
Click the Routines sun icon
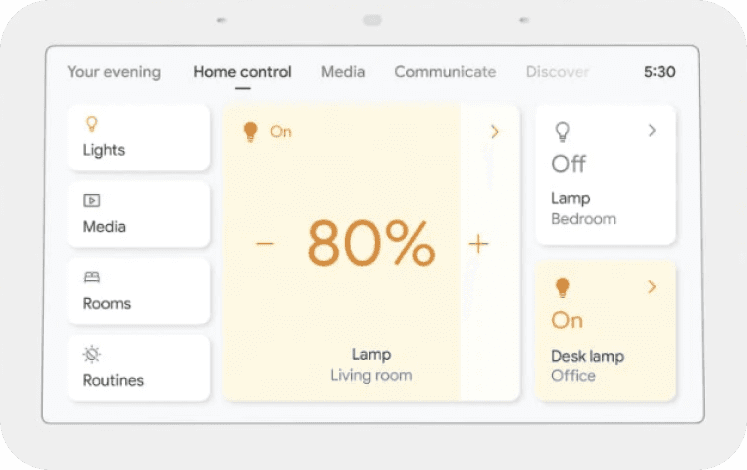(x=91, y=354)
